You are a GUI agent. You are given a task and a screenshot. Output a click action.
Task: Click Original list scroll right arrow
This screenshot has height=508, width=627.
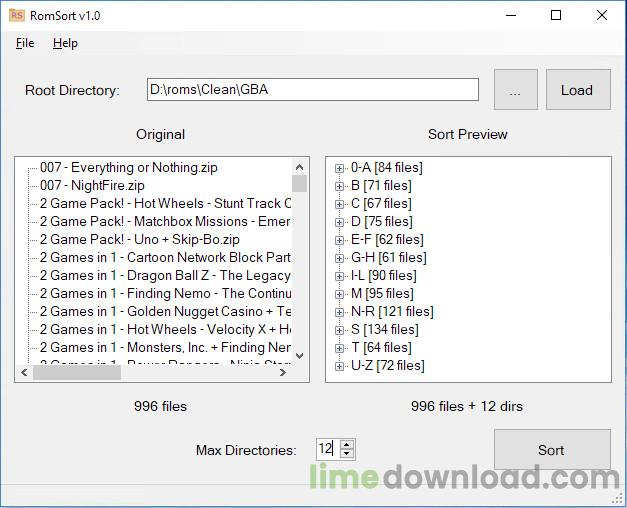click(x=283, y=372)
